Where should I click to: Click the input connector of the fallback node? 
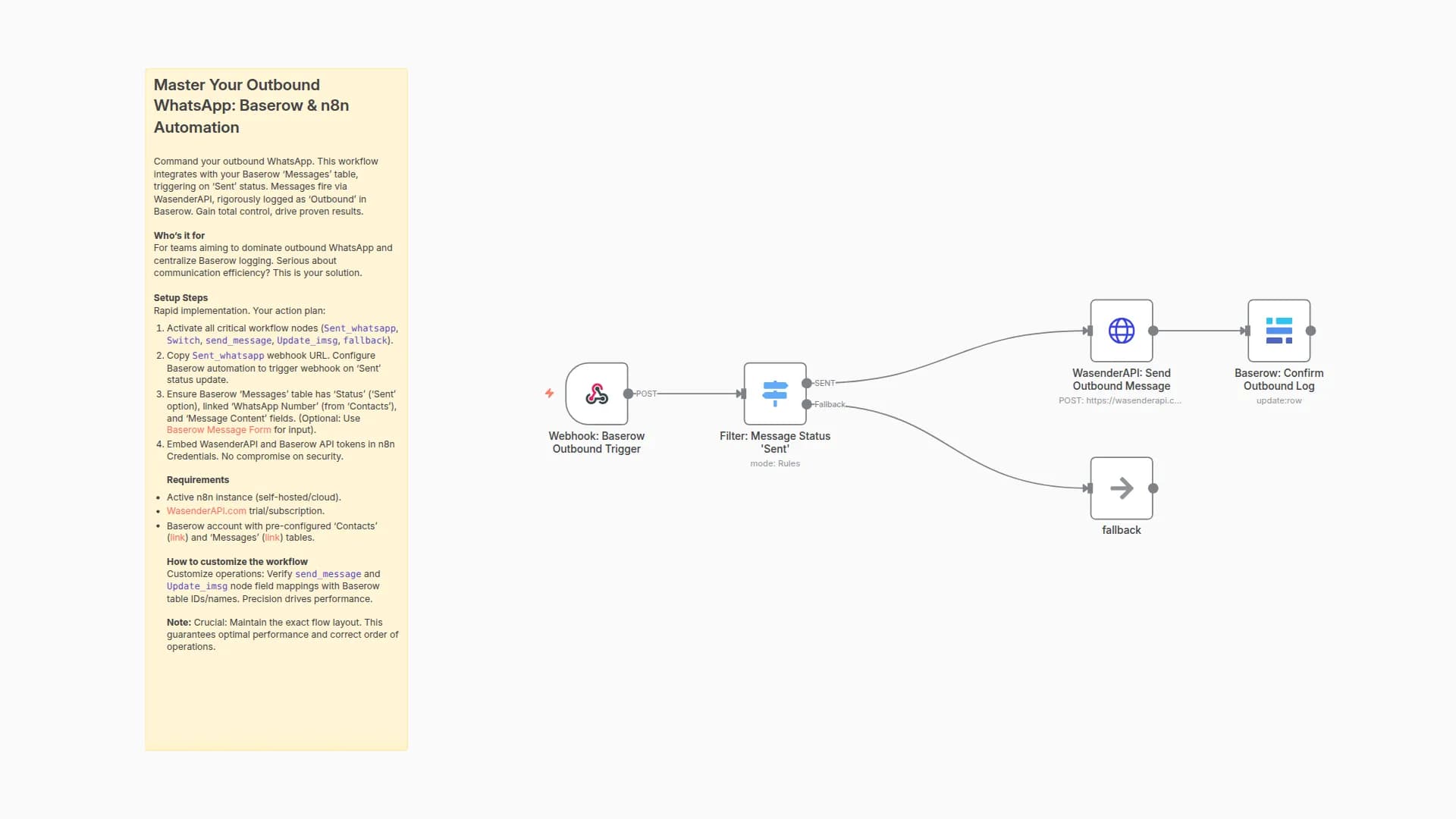coord(1089,488)
